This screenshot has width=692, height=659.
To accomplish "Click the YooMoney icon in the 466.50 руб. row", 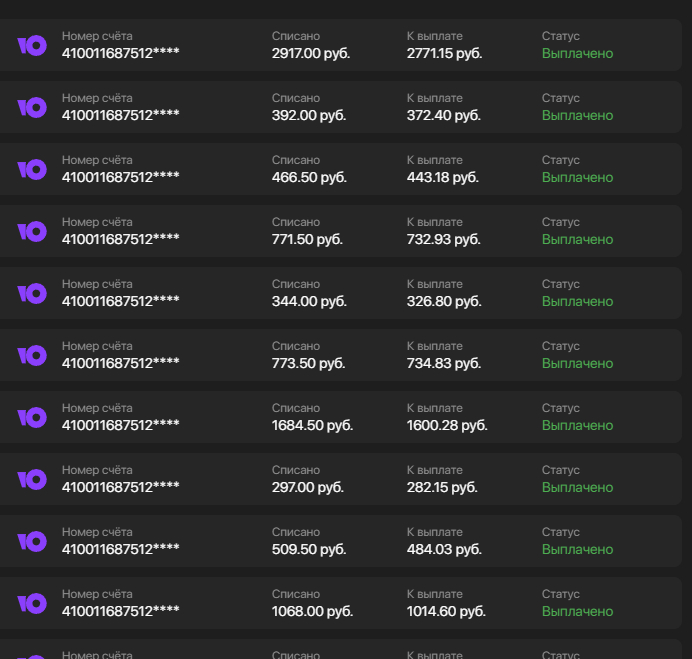I will click(x=32, y=169).
